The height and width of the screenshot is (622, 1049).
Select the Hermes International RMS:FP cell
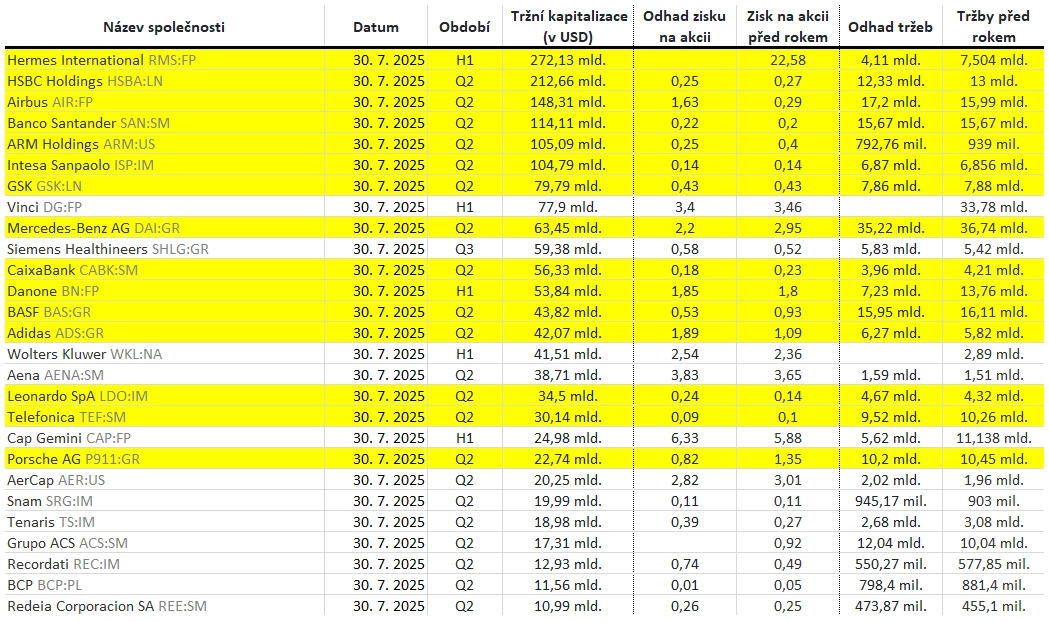[x=165, y=60]
